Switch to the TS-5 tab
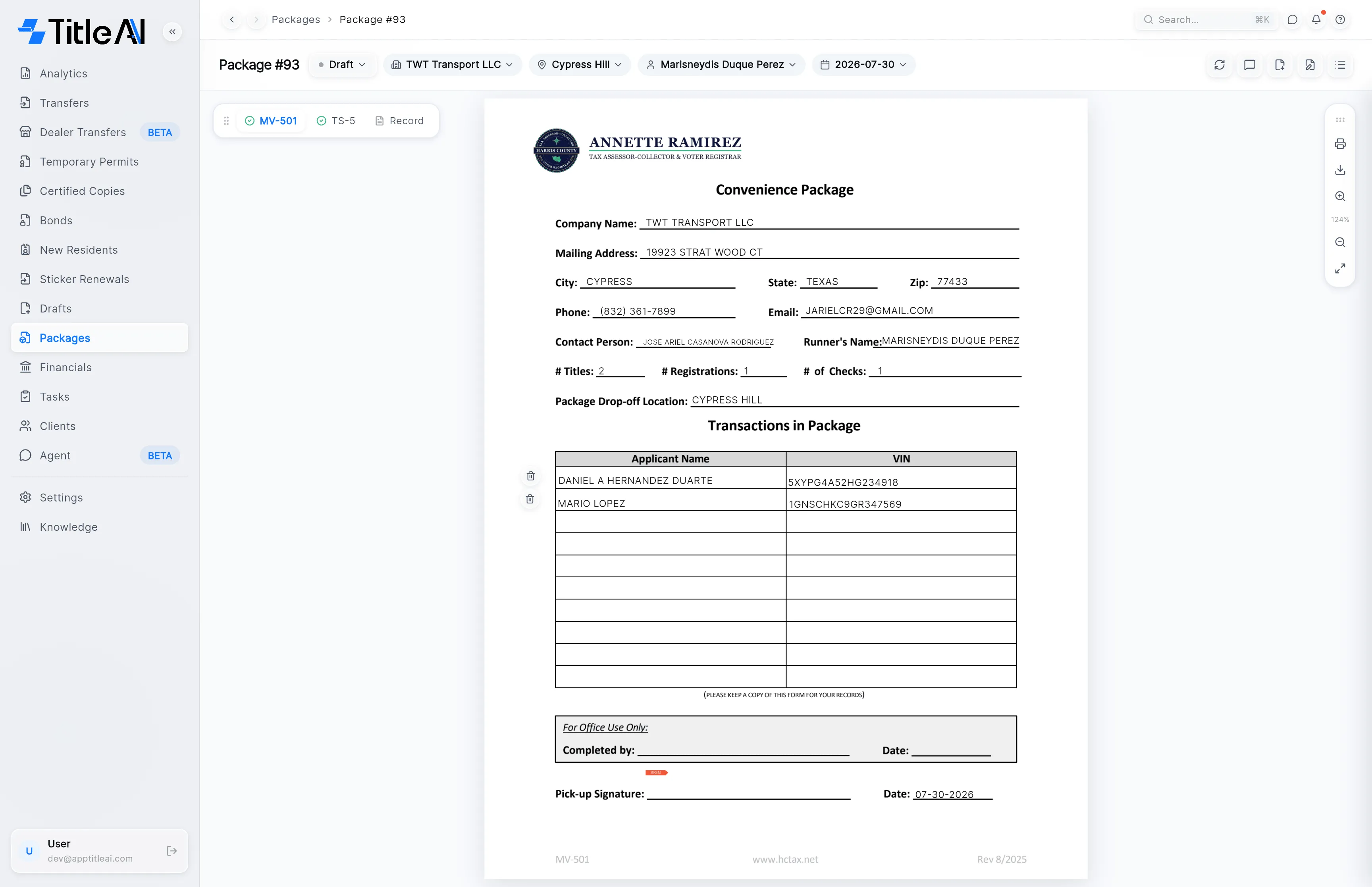This screenshot has height=887, width=1372. [336, 120]
